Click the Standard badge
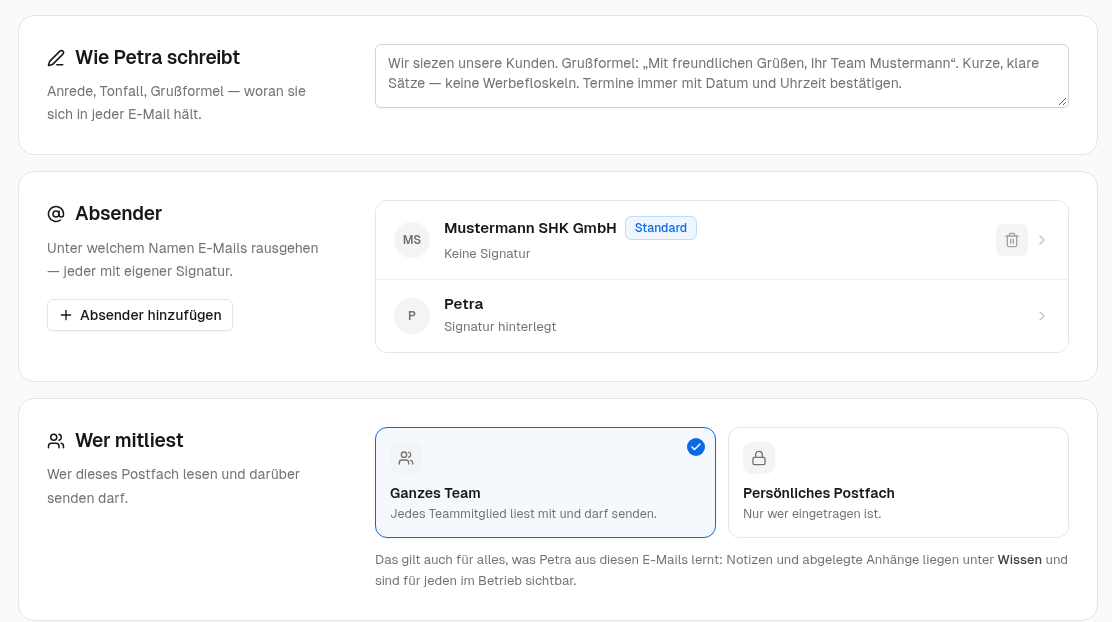 click(x=660, y=228)
